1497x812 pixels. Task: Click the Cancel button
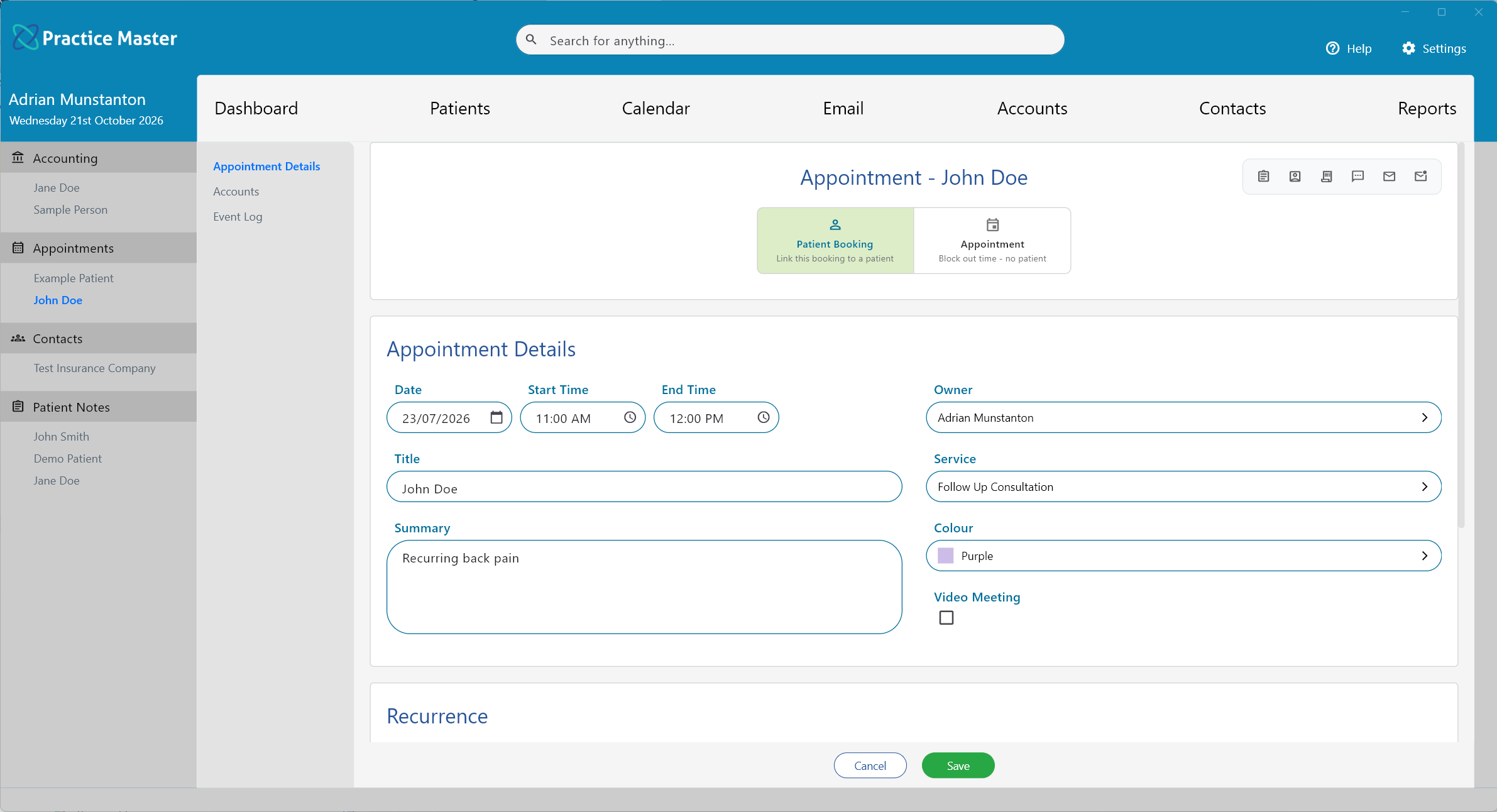click(x=870, y=765)
